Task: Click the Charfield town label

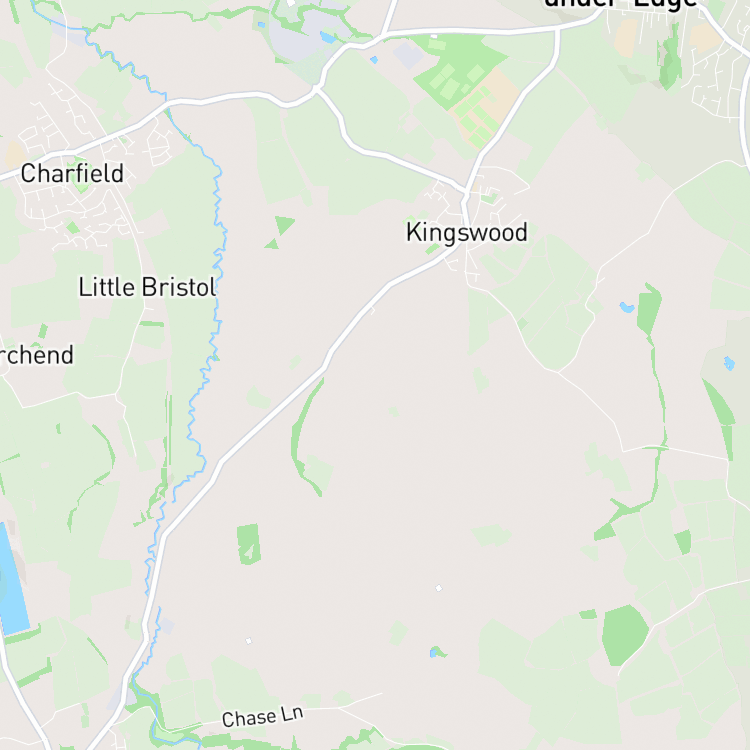Action: (x=72, y=173)
